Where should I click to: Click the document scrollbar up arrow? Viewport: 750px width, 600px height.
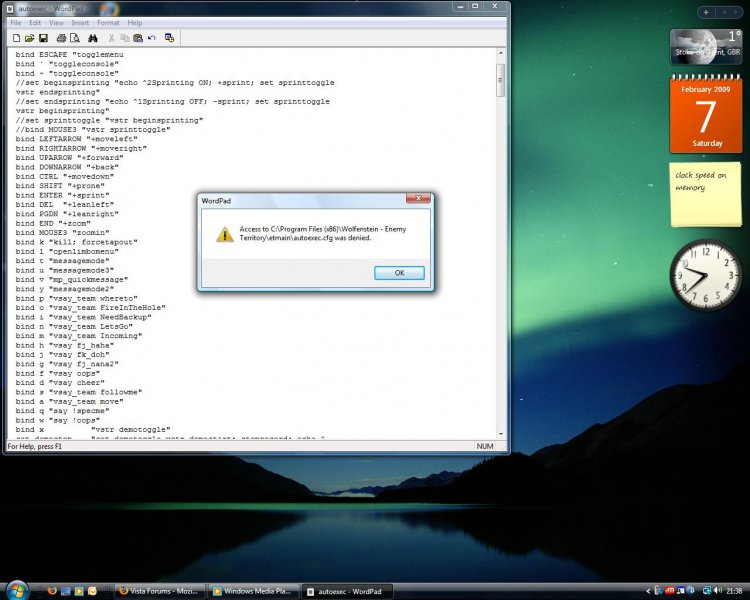pos(501,54)
